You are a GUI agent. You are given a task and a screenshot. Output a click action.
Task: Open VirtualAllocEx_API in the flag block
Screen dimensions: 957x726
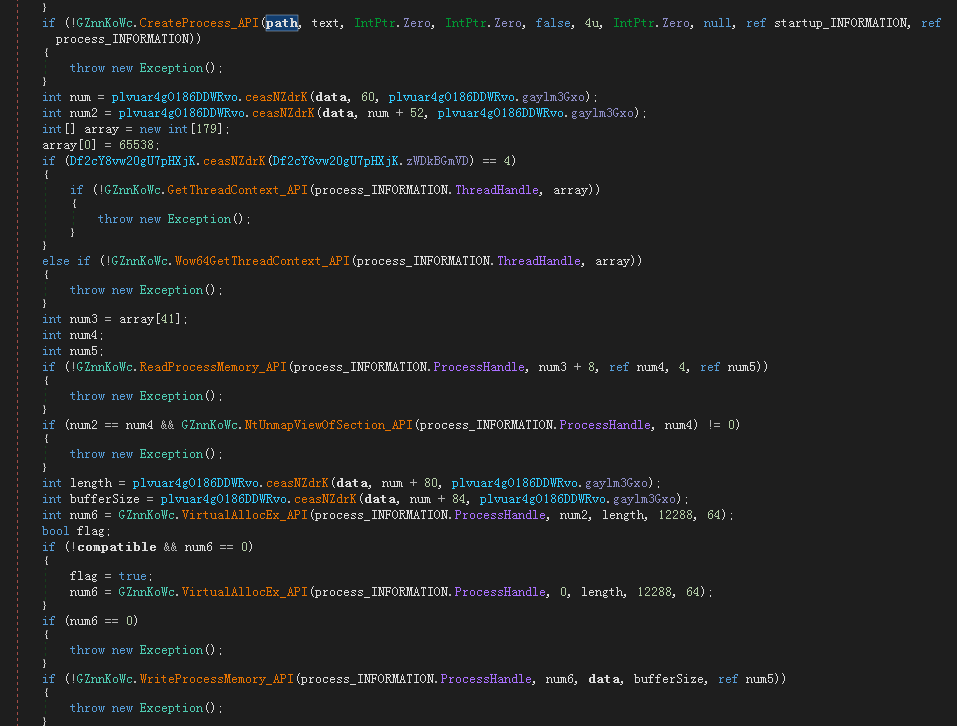click(245, 592)
